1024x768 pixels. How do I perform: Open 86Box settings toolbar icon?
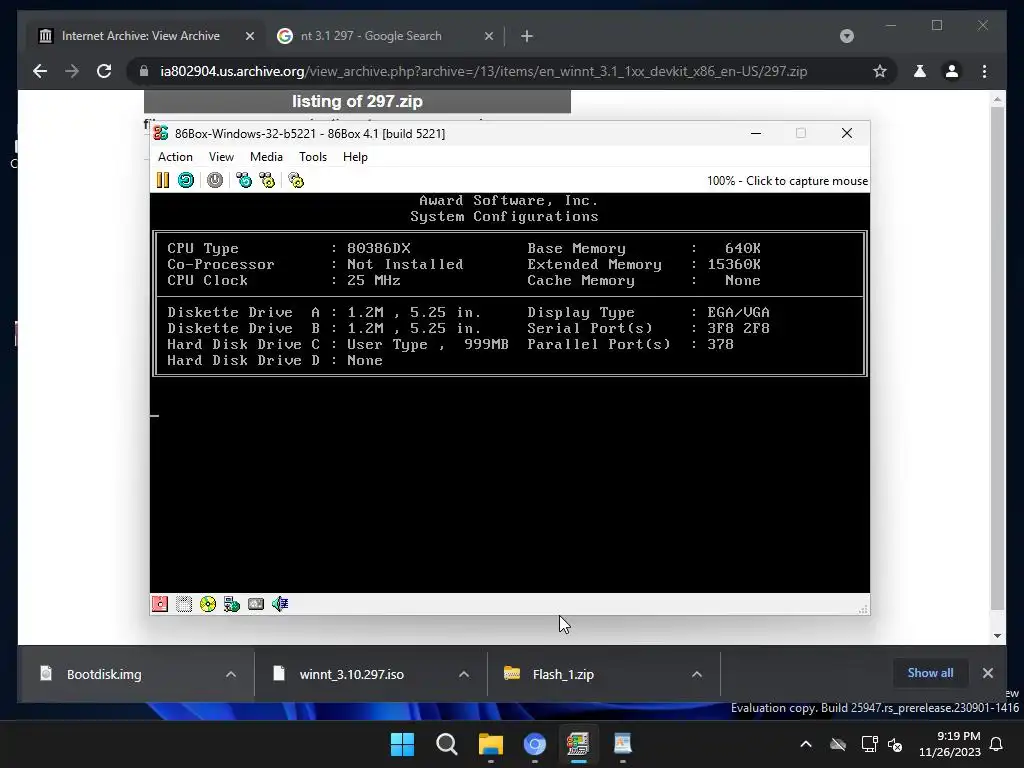(296, 180)
